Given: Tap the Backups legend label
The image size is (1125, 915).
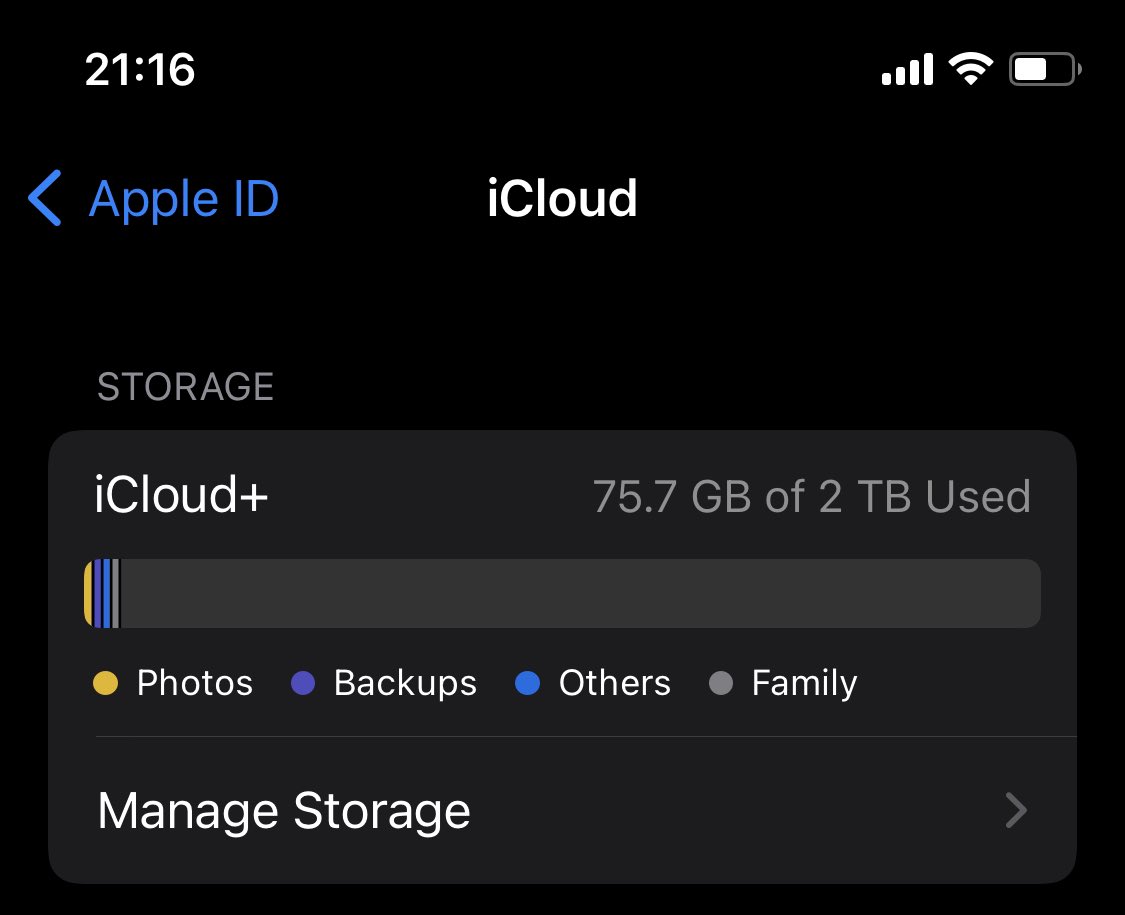Looking at the screenshot, I should (x=405, y=683).
